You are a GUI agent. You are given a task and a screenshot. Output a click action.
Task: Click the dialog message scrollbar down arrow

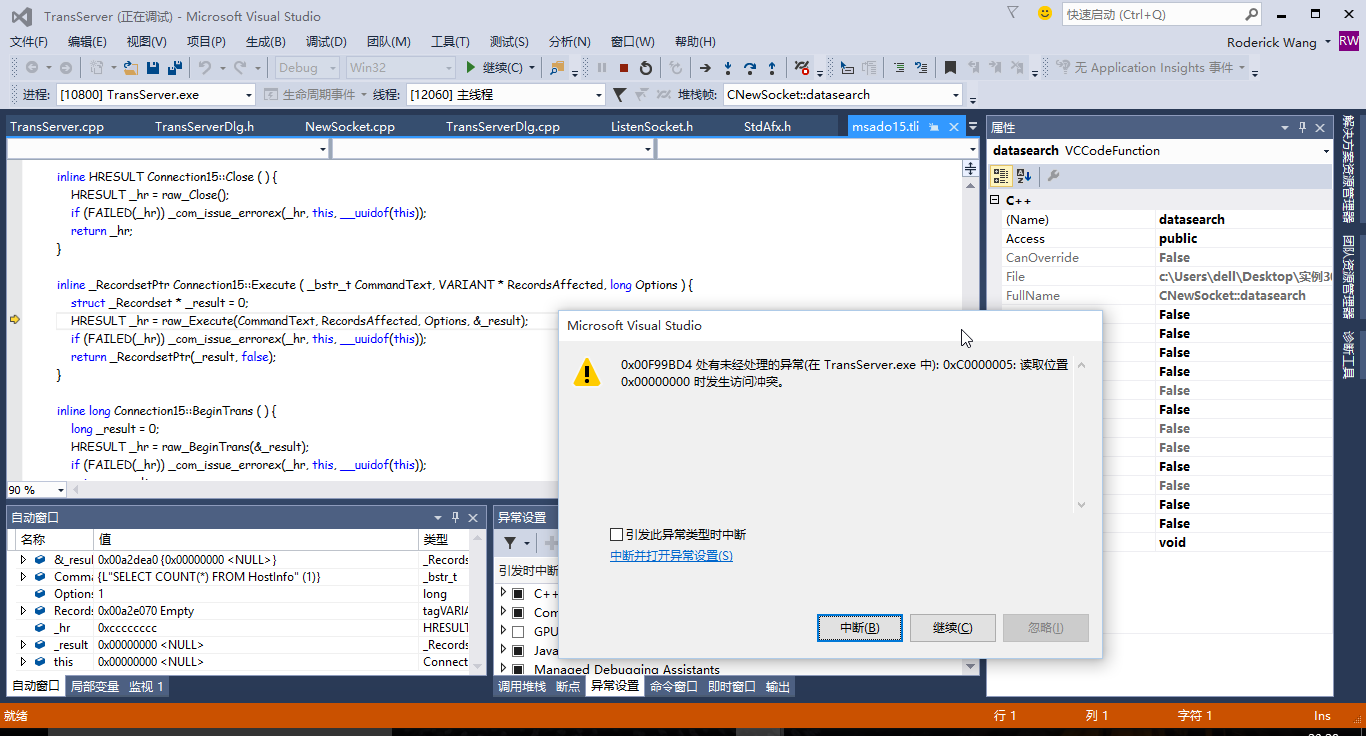click(1081, 506)
